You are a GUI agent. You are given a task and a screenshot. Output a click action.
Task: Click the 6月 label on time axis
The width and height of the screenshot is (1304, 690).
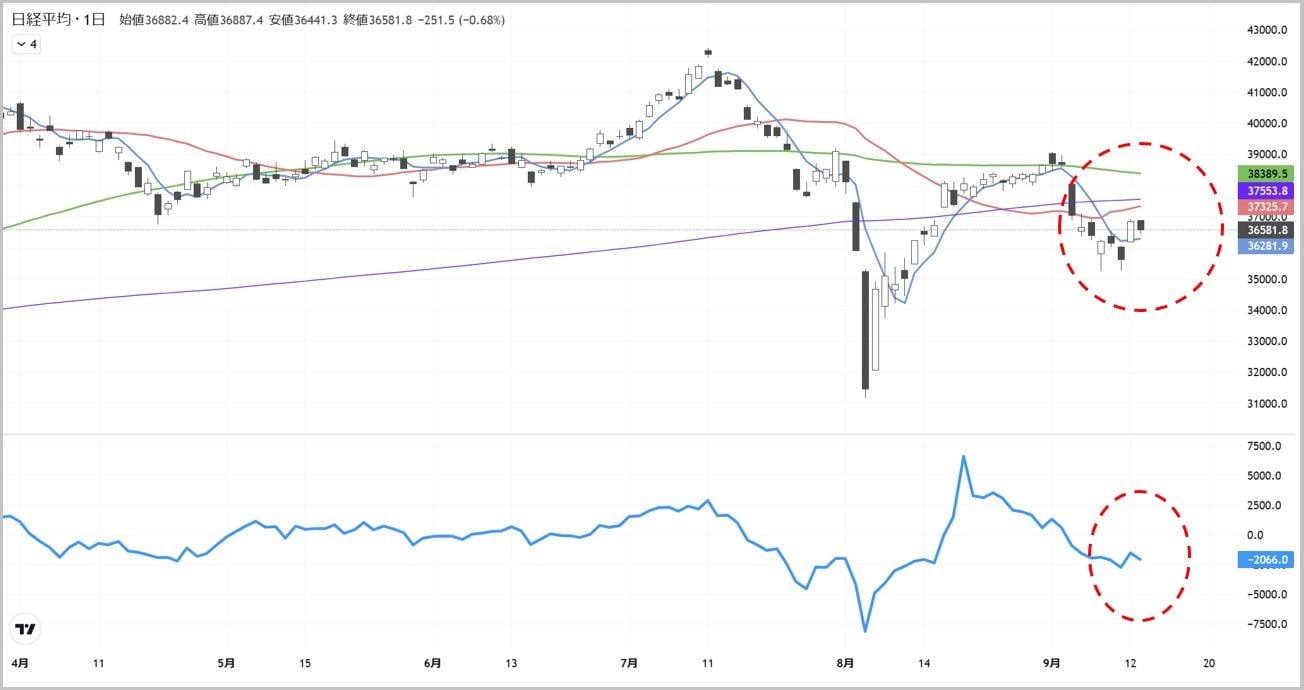[x=432, y=662]
